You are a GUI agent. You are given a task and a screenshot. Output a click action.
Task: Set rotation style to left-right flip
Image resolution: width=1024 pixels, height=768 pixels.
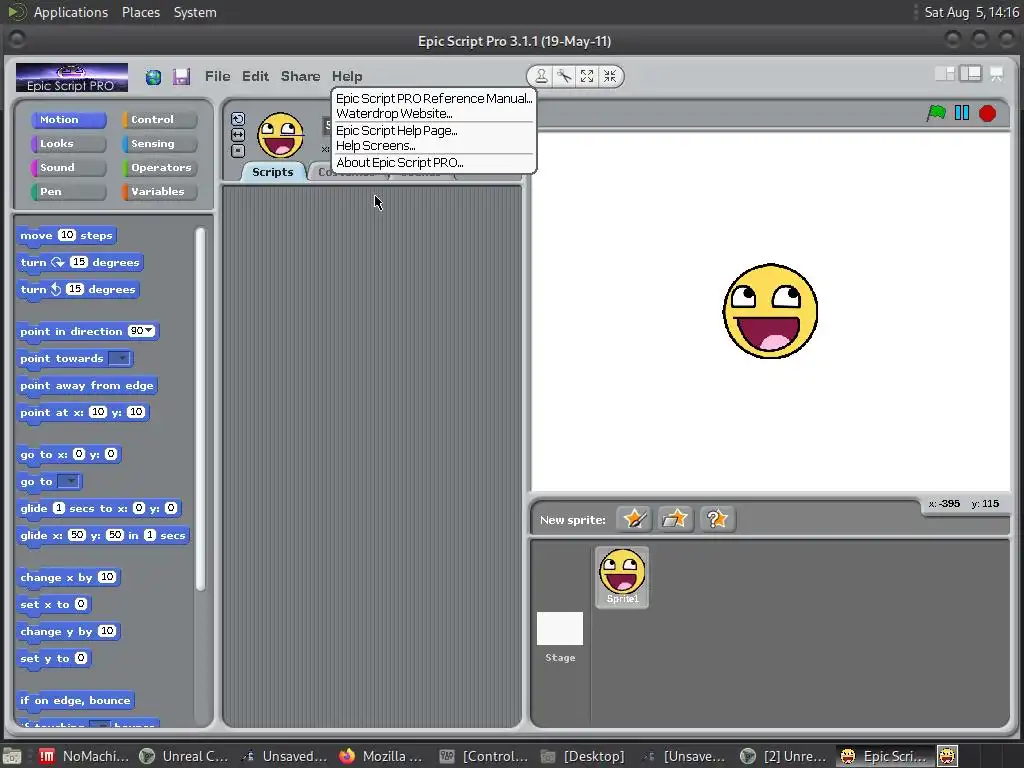pyautogui.click(x=238, y=135)
